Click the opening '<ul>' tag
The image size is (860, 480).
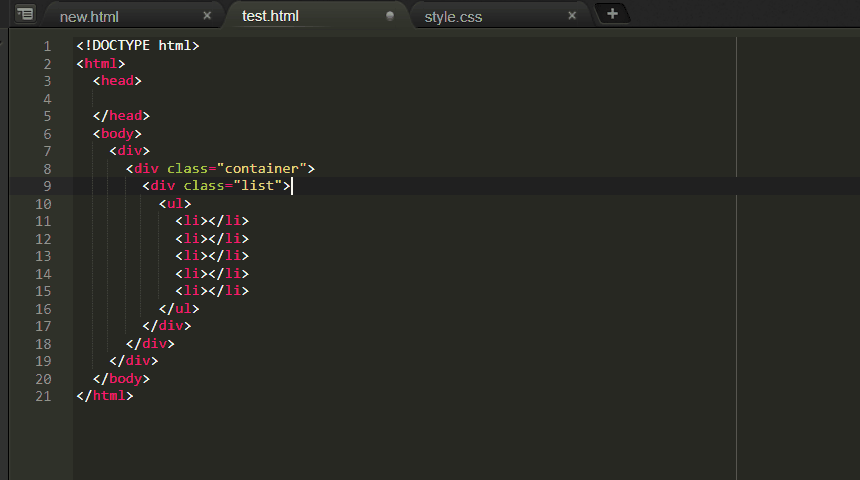click(x=175, y=204)
